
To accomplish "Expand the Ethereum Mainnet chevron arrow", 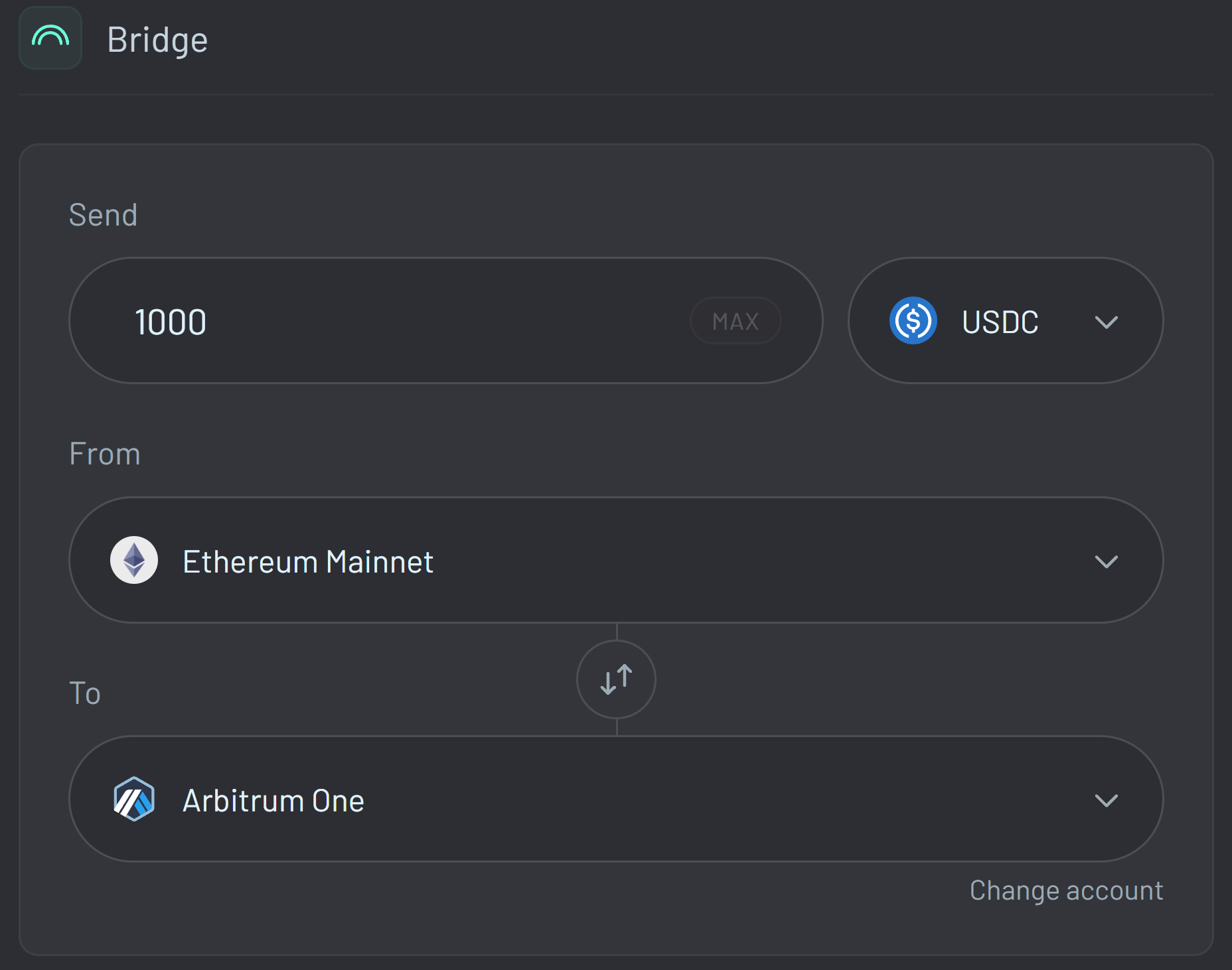I will click(x=1106, y=561).
